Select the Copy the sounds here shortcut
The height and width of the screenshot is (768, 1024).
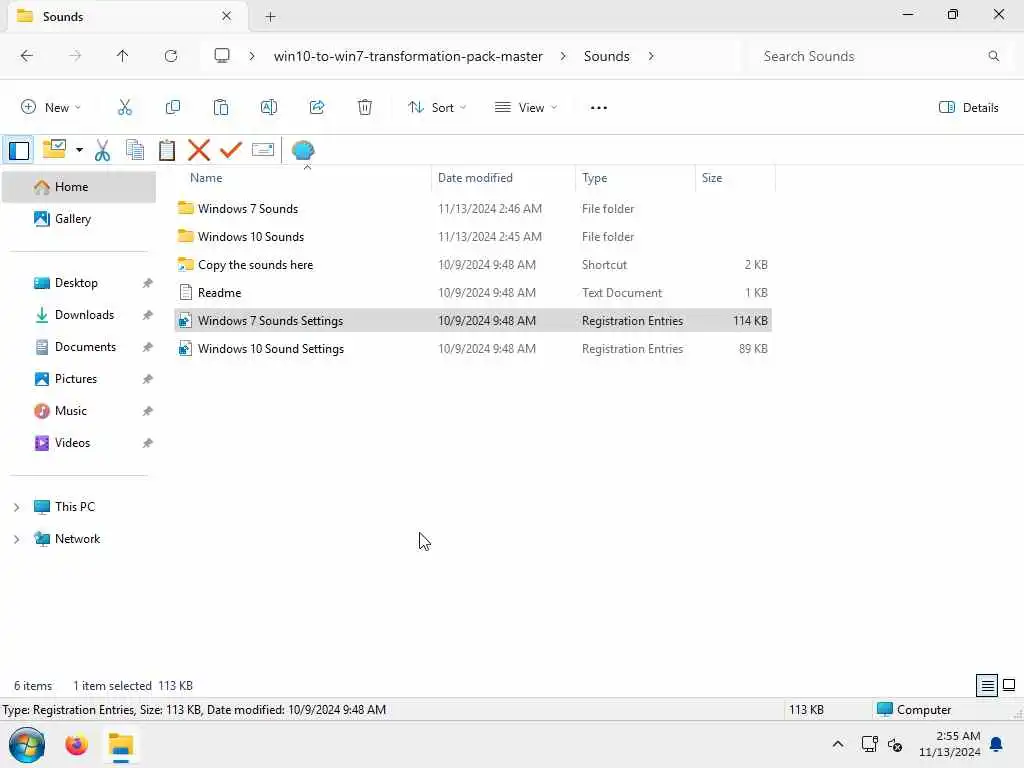pyautogui.click(x=473, y=264)
